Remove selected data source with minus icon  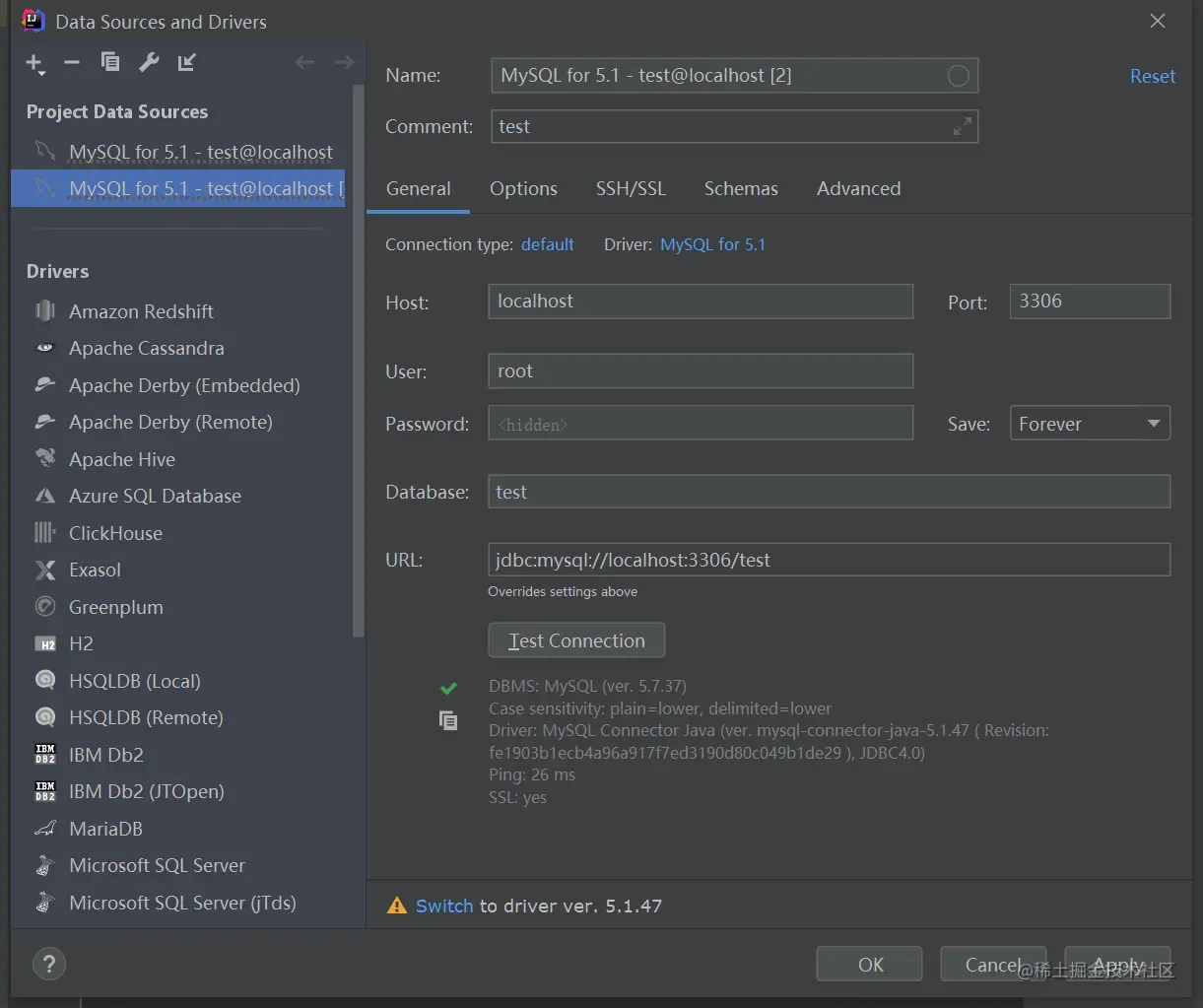tap(72, 63)
